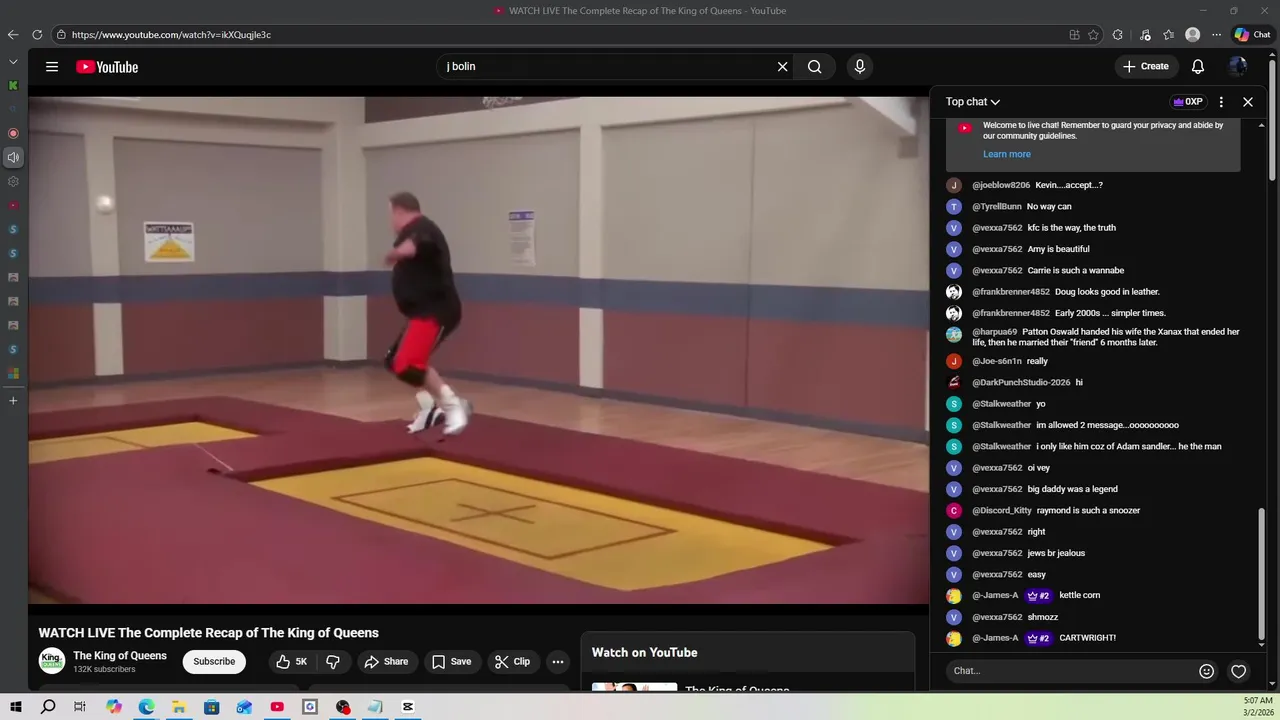
Task: Select the browser address bar URL
Action: click(x=171, y=34)
